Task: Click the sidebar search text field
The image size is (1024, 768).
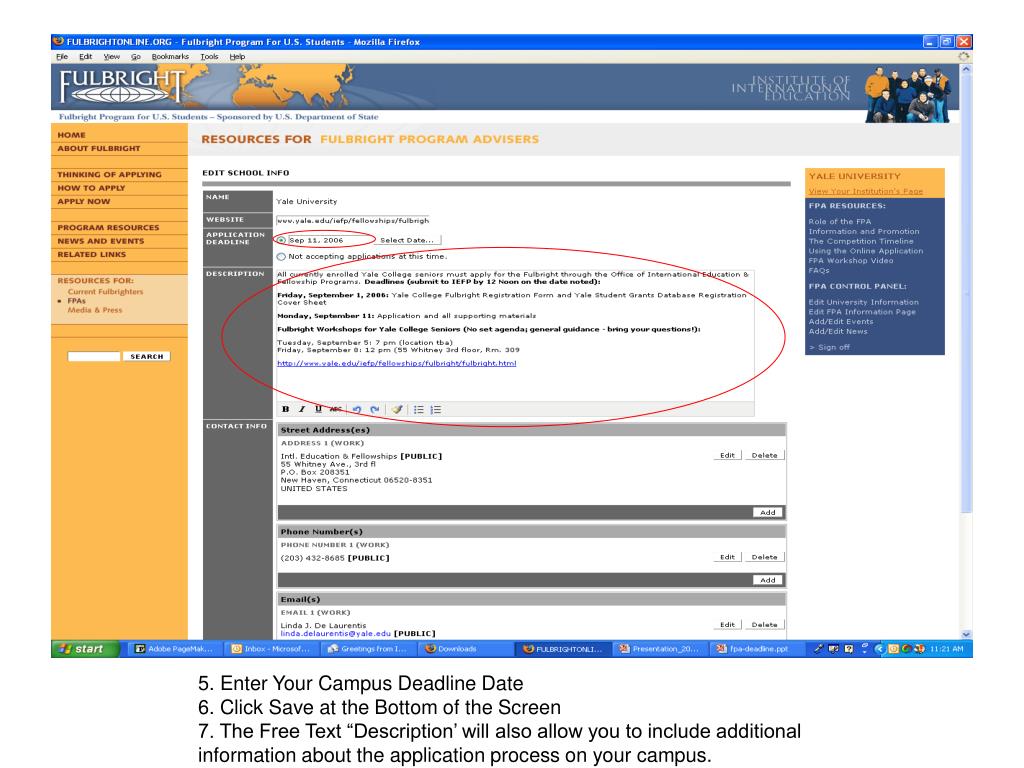Action: coord(94,357)
